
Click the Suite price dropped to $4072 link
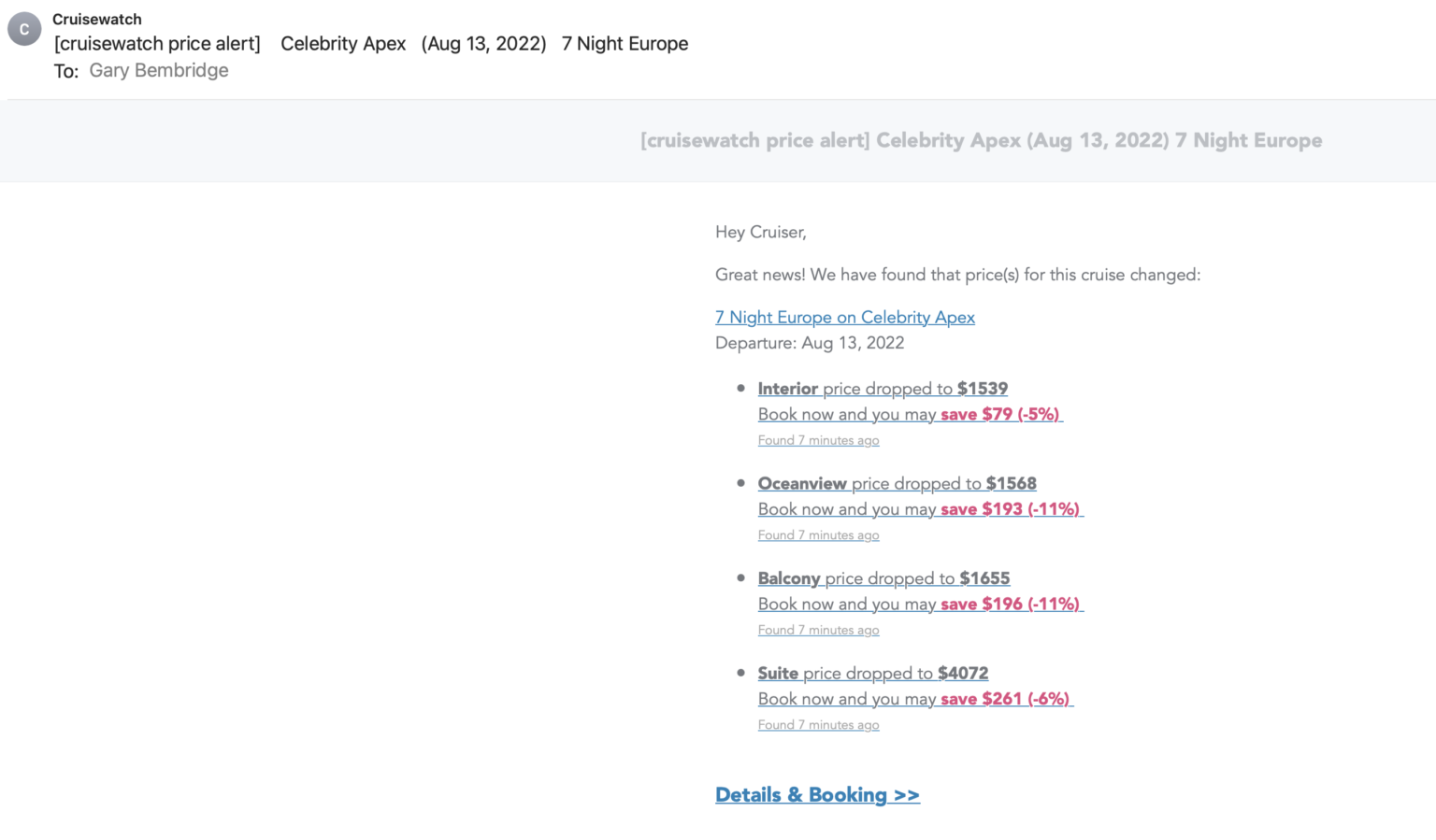tap(873, 673)
